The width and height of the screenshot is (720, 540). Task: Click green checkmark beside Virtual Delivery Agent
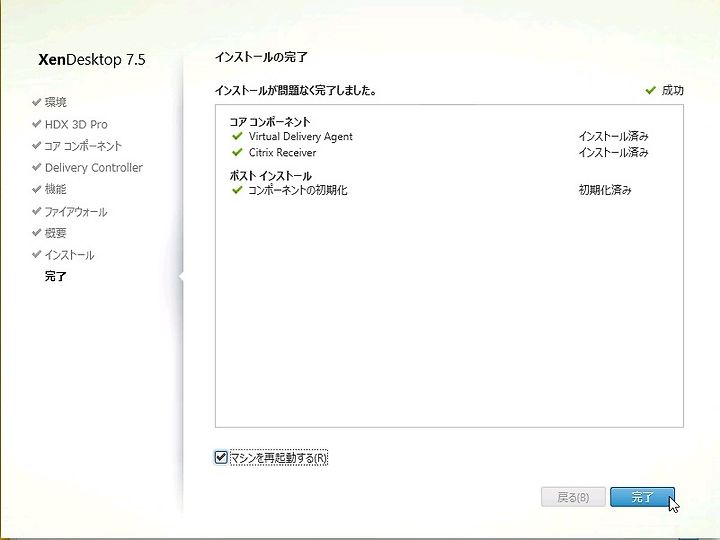click(x=237, y=136)
